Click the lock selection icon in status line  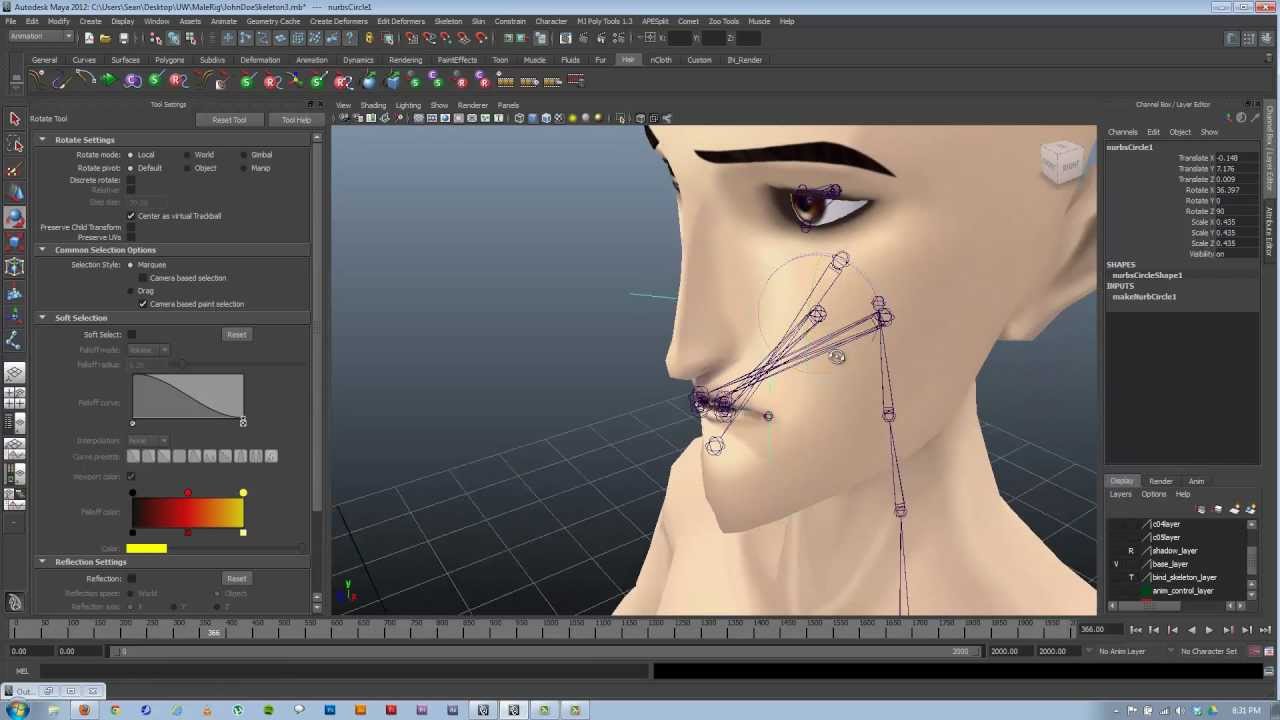point(368,38)
